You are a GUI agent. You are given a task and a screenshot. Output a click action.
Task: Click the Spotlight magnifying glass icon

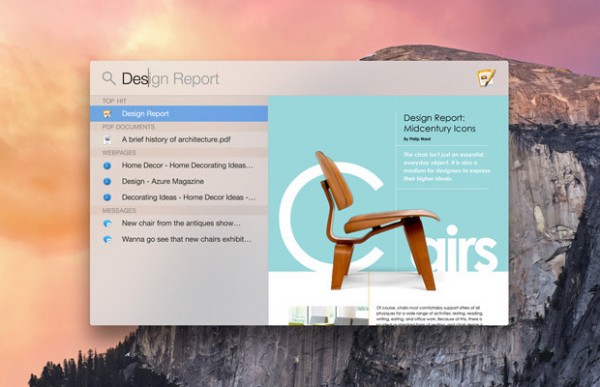click(x=109, y=78)
